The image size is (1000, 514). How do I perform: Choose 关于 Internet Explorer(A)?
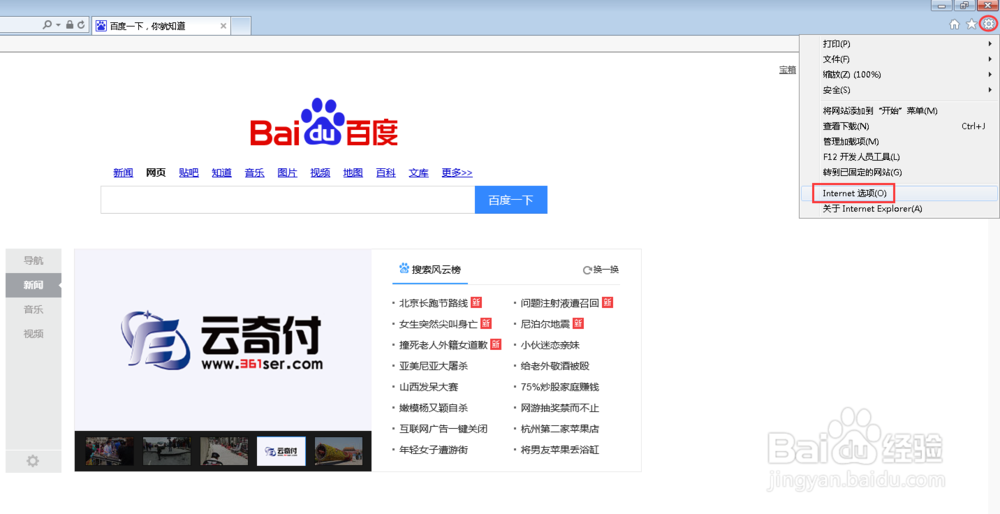pyautogui.click(x=899, y=209)
